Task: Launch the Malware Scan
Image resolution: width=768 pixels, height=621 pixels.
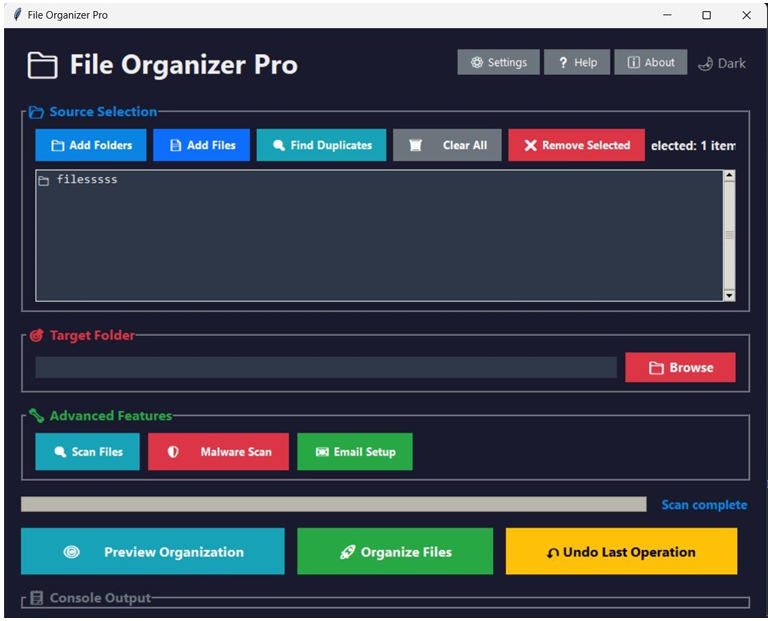Action: 218,452
